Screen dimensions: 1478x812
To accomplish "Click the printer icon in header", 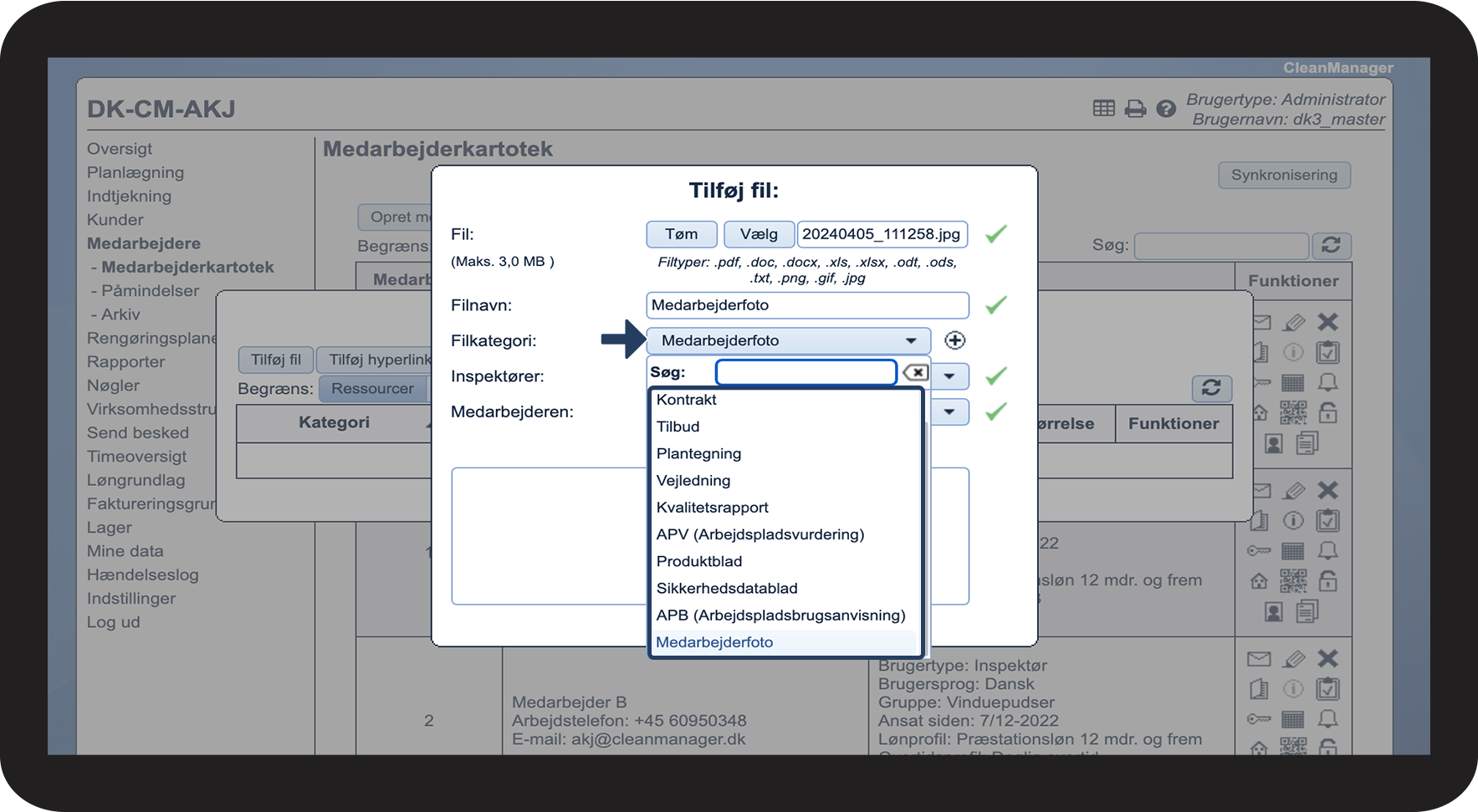I will 1135,109.
